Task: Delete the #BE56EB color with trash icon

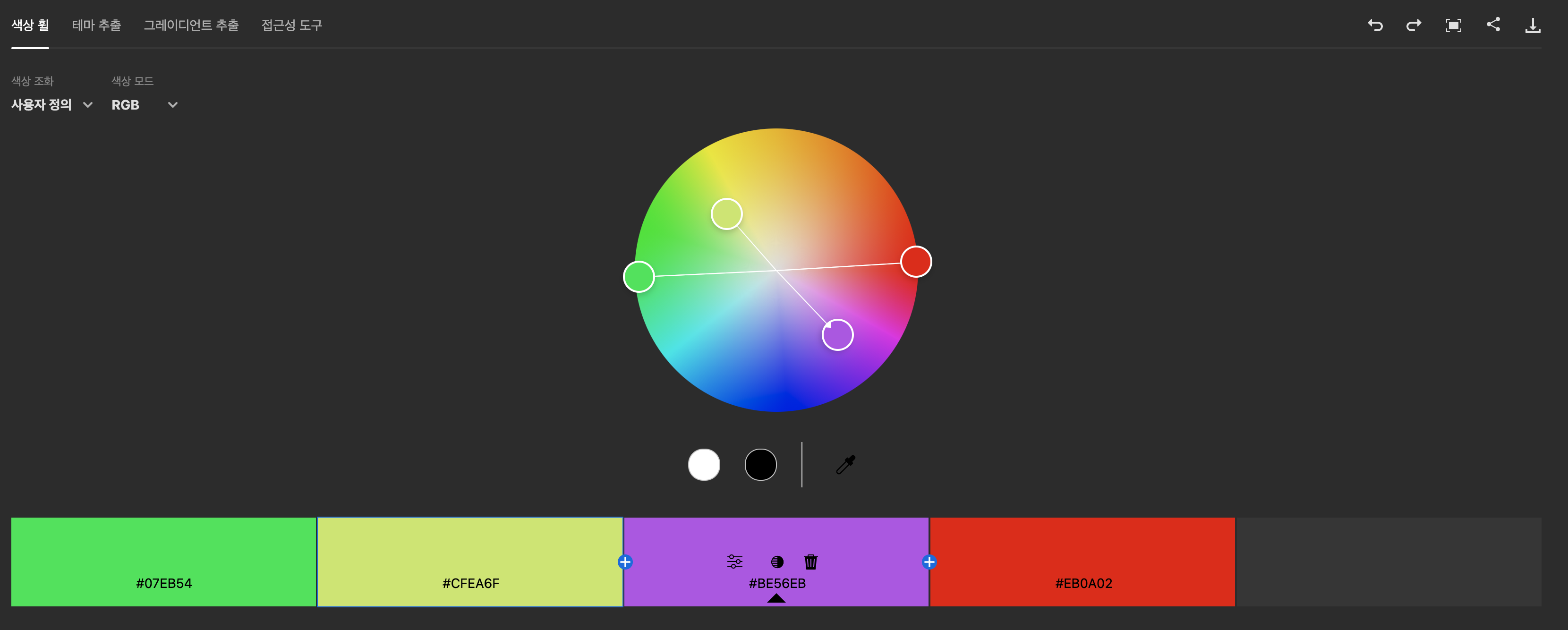Action: tap(810, 561)
